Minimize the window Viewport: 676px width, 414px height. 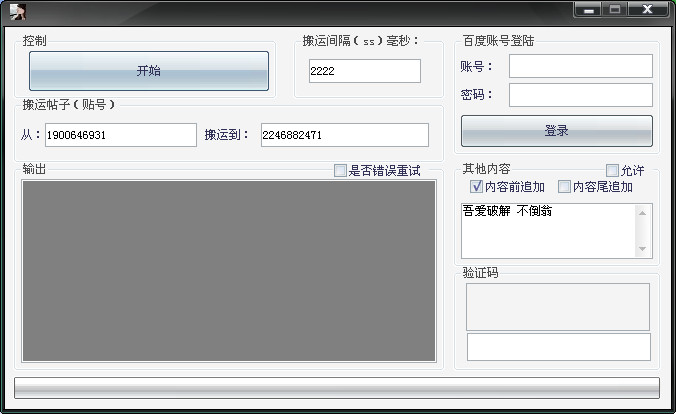pos(588,10)
